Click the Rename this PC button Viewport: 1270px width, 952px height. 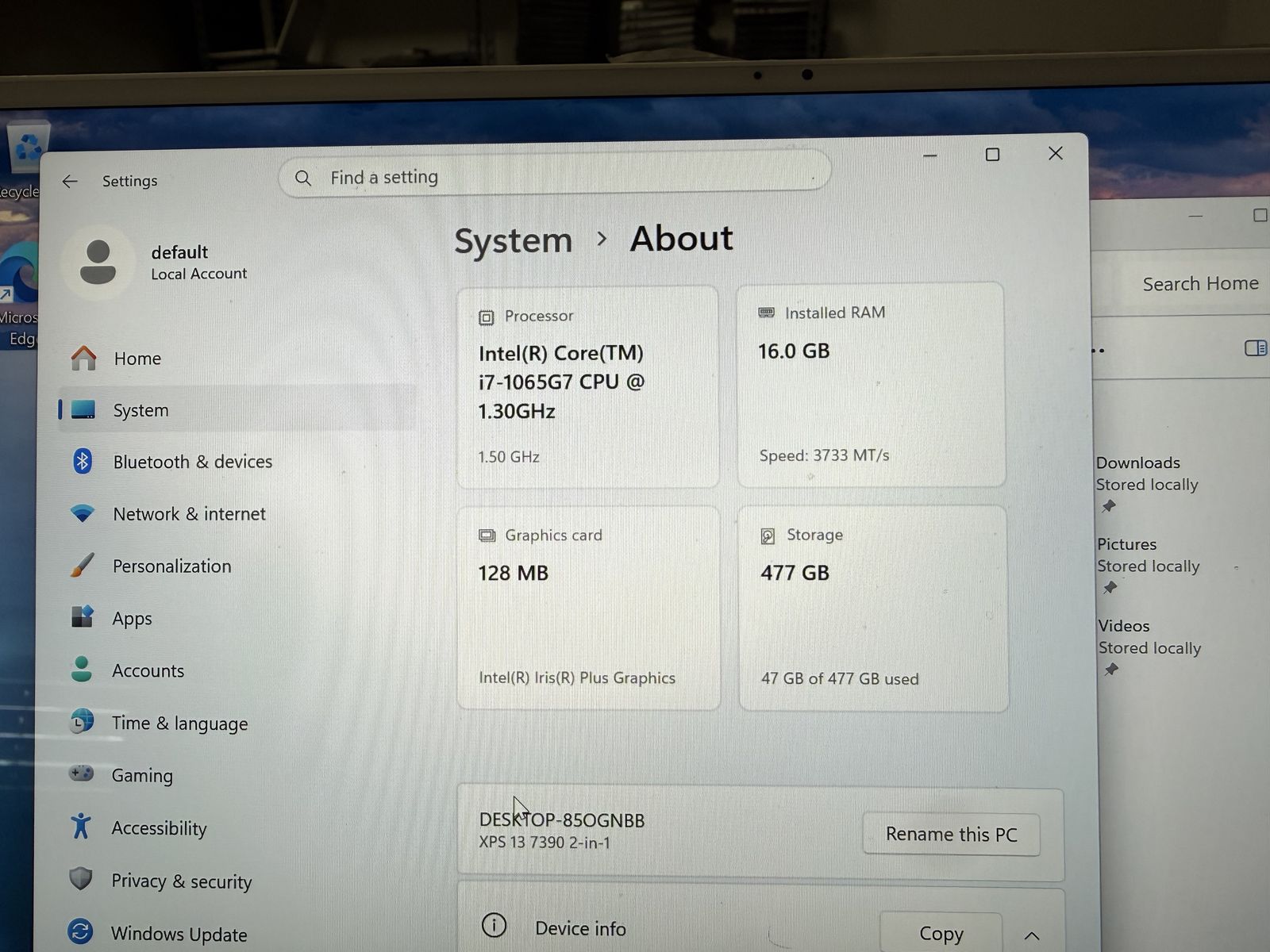pyautogui.click(x=951, y=835)
